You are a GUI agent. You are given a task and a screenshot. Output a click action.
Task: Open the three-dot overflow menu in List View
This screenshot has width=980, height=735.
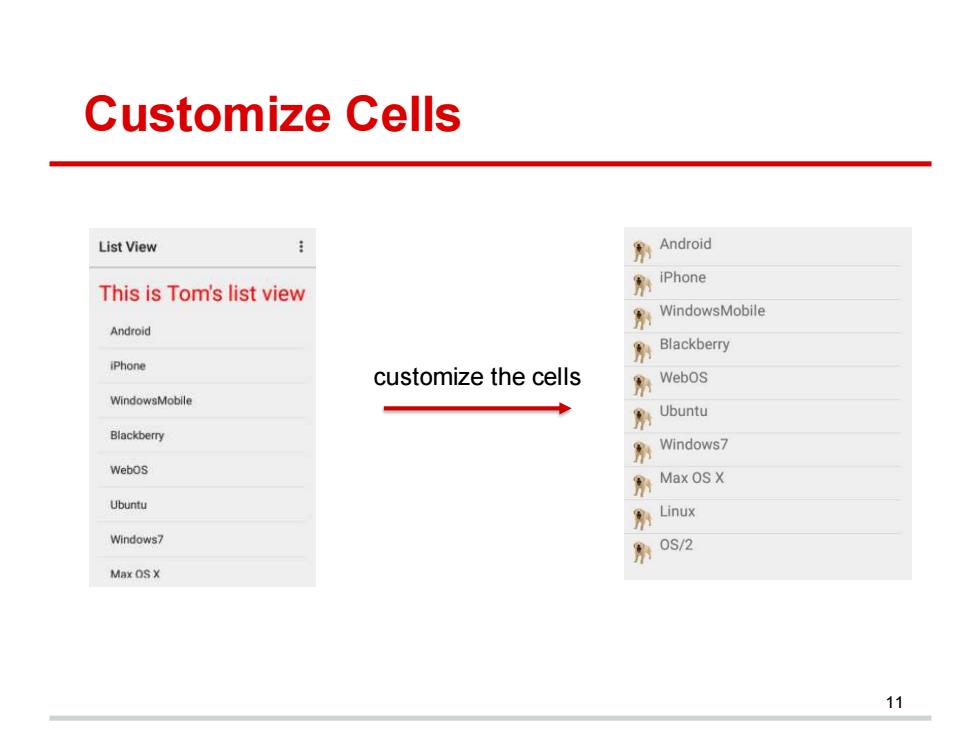(301, 247)
